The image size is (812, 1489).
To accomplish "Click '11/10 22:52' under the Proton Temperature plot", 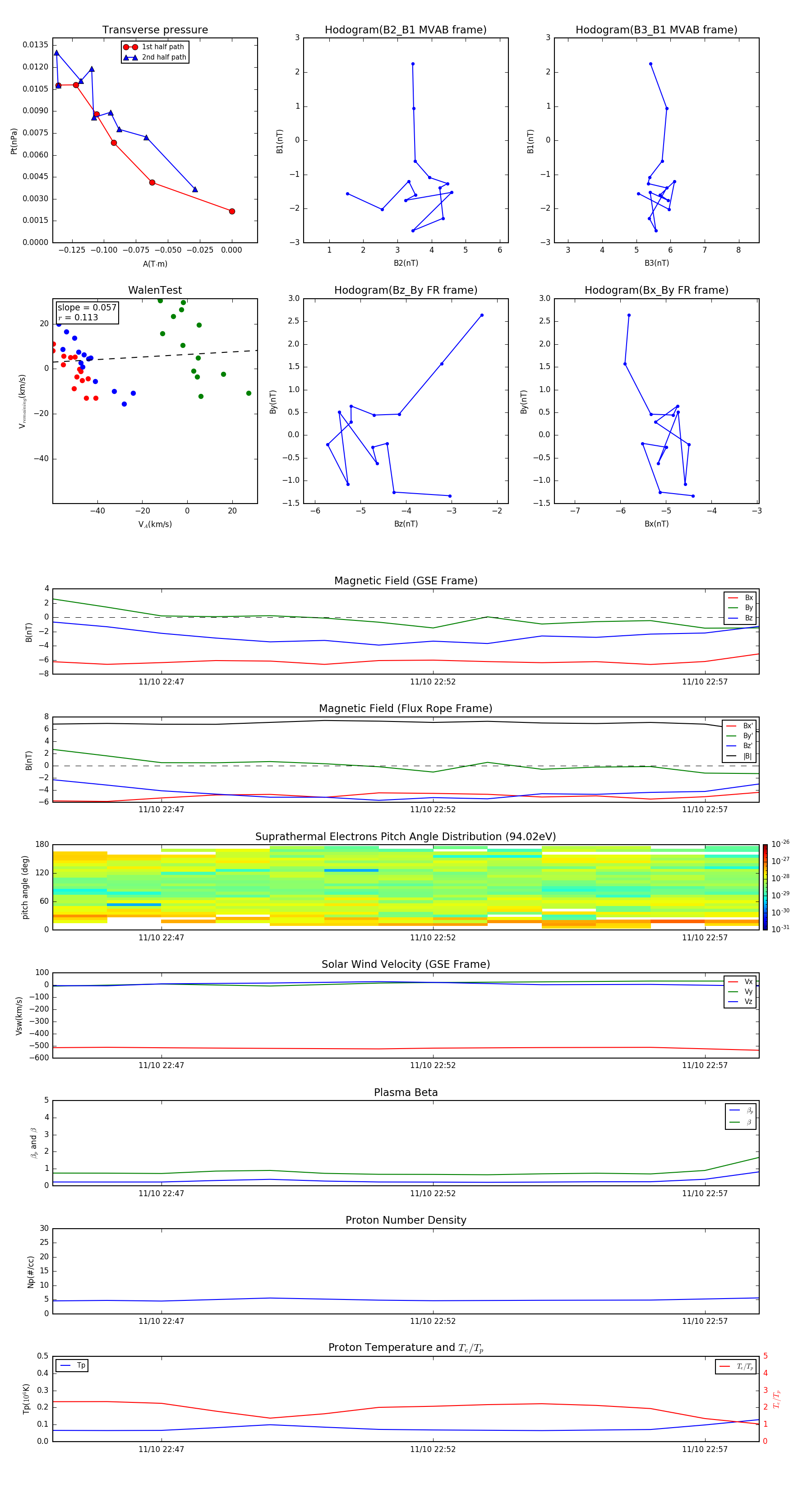I will [433, 1450].
